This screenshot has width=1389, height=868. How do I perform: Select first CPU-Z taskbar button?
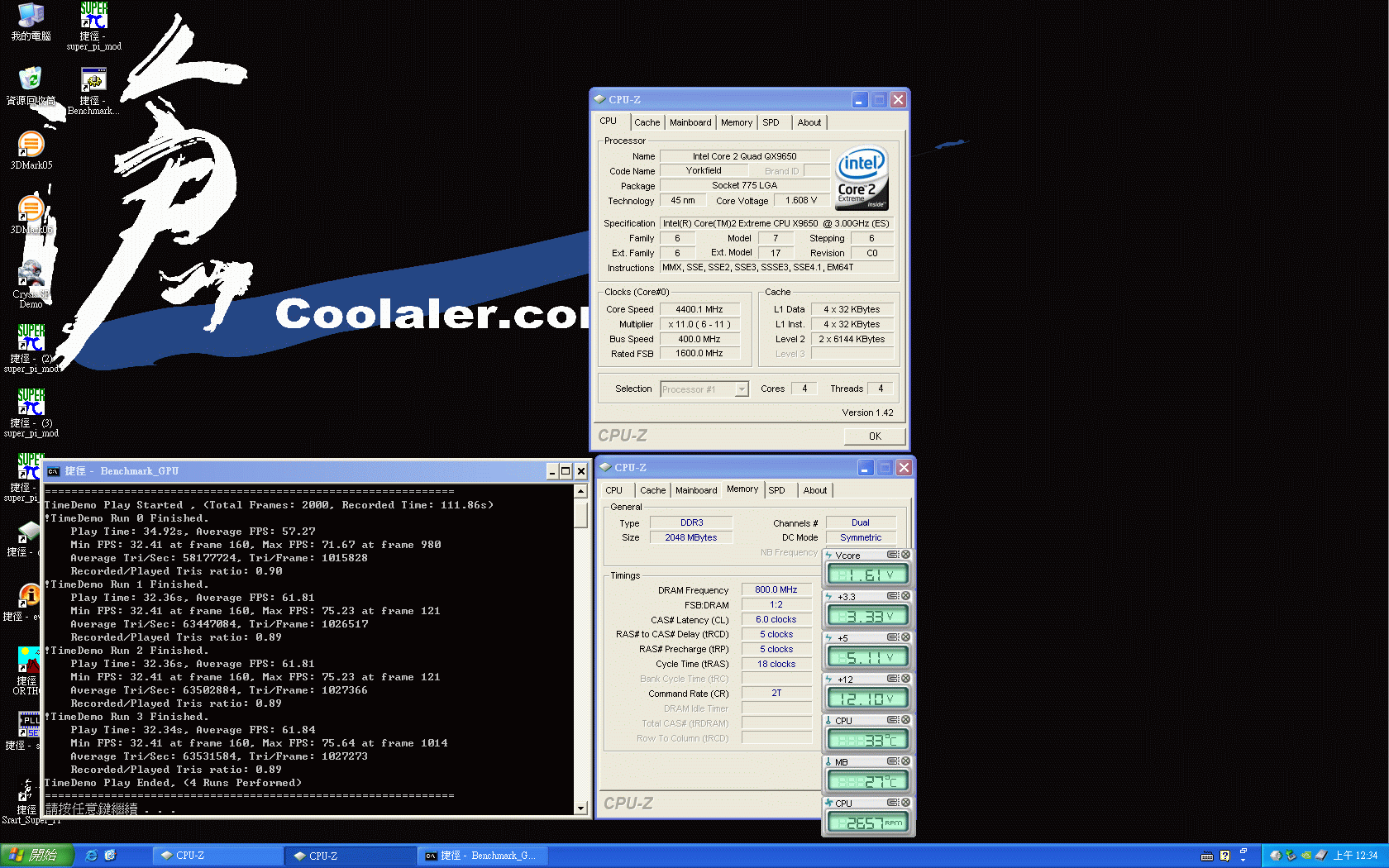pyautogui.click(x=217, y=856)
